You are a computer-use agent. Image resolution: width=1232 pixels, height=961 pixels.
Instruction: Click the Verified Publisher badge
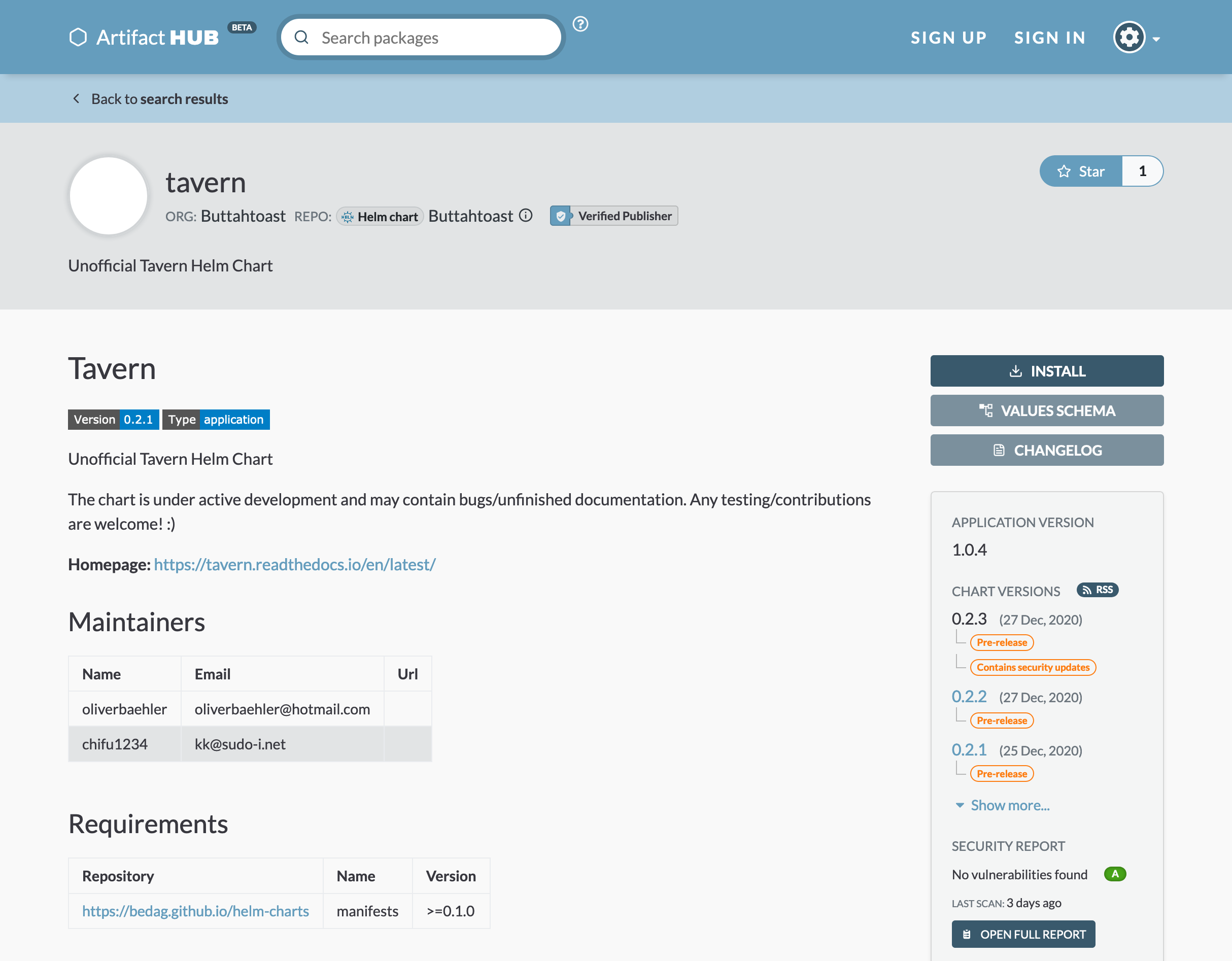pyautogui.click(x=614, y=216)
